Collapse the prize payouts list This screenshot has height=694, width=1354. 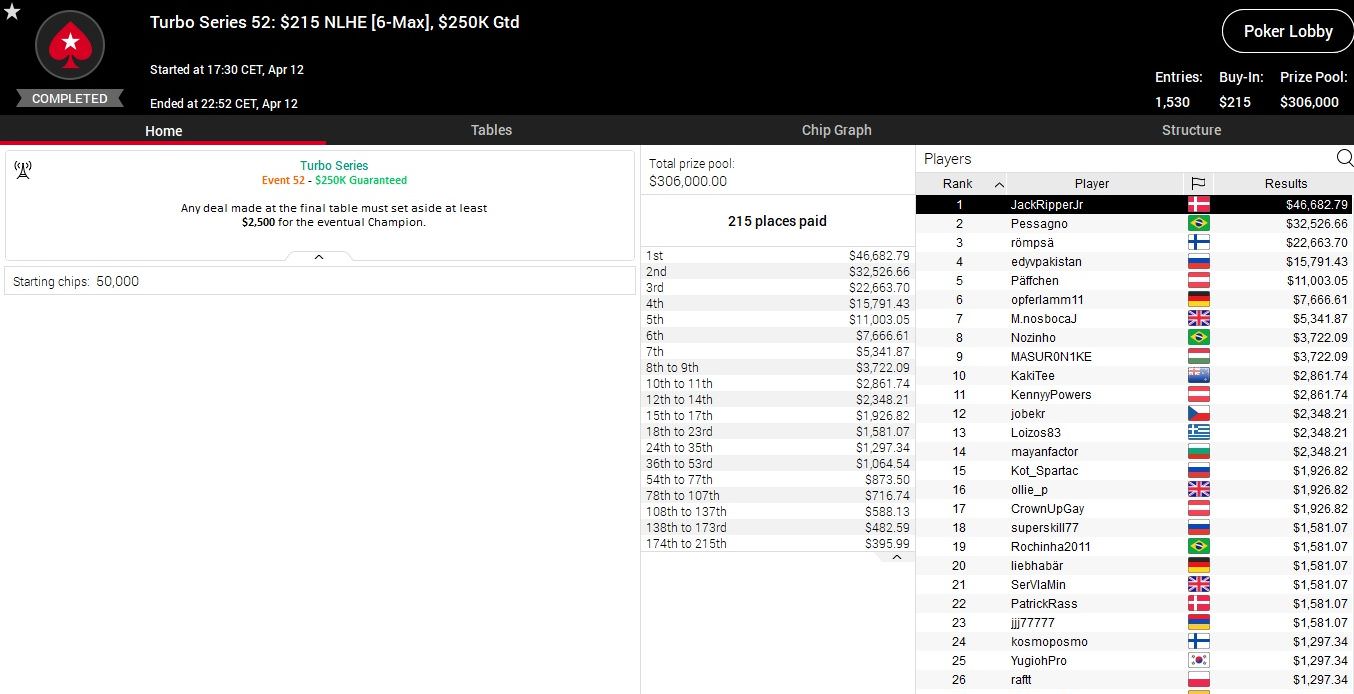point(896,557)
